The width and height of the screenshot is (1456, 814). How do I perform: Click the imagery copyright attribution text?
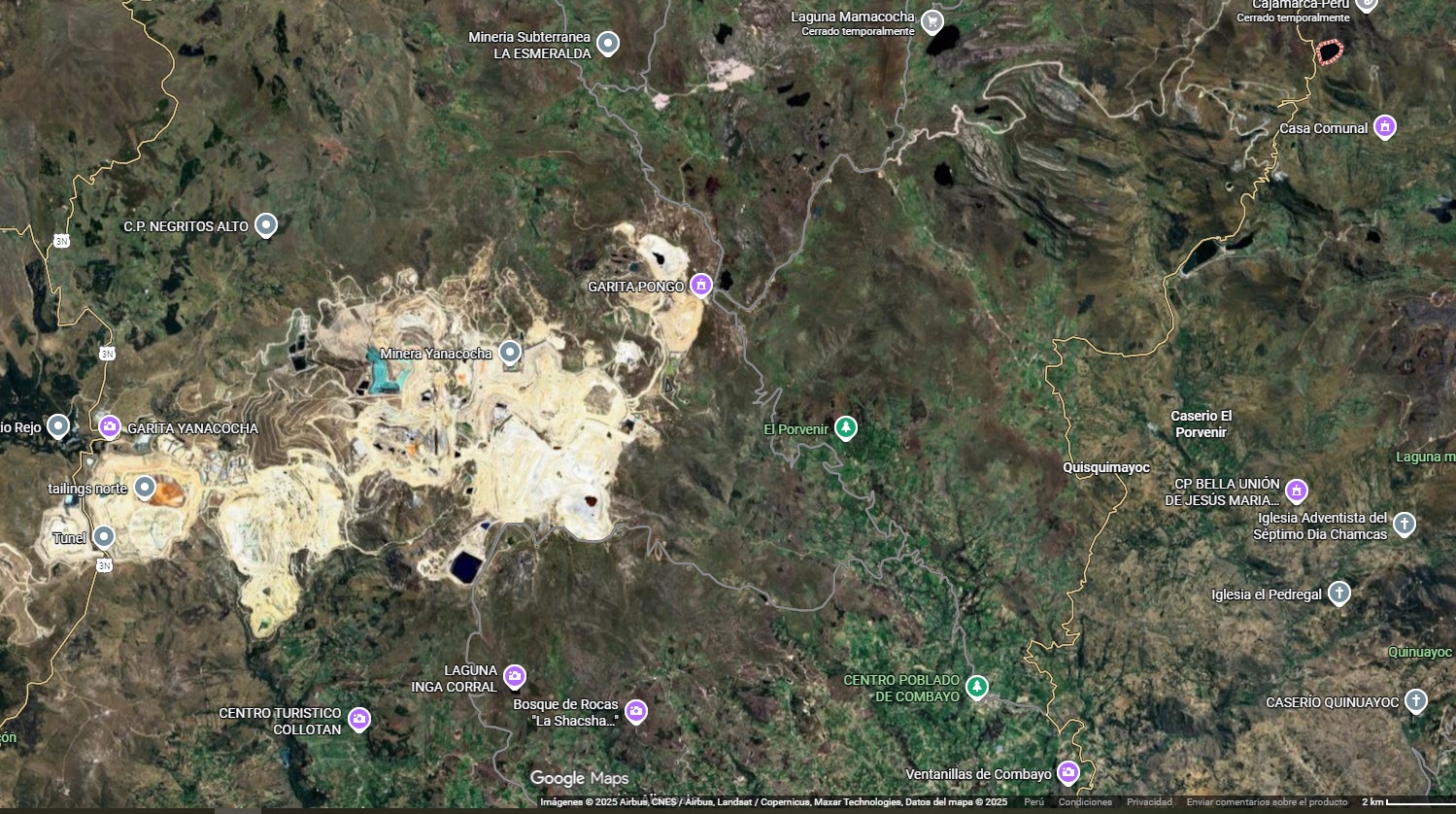775,802
